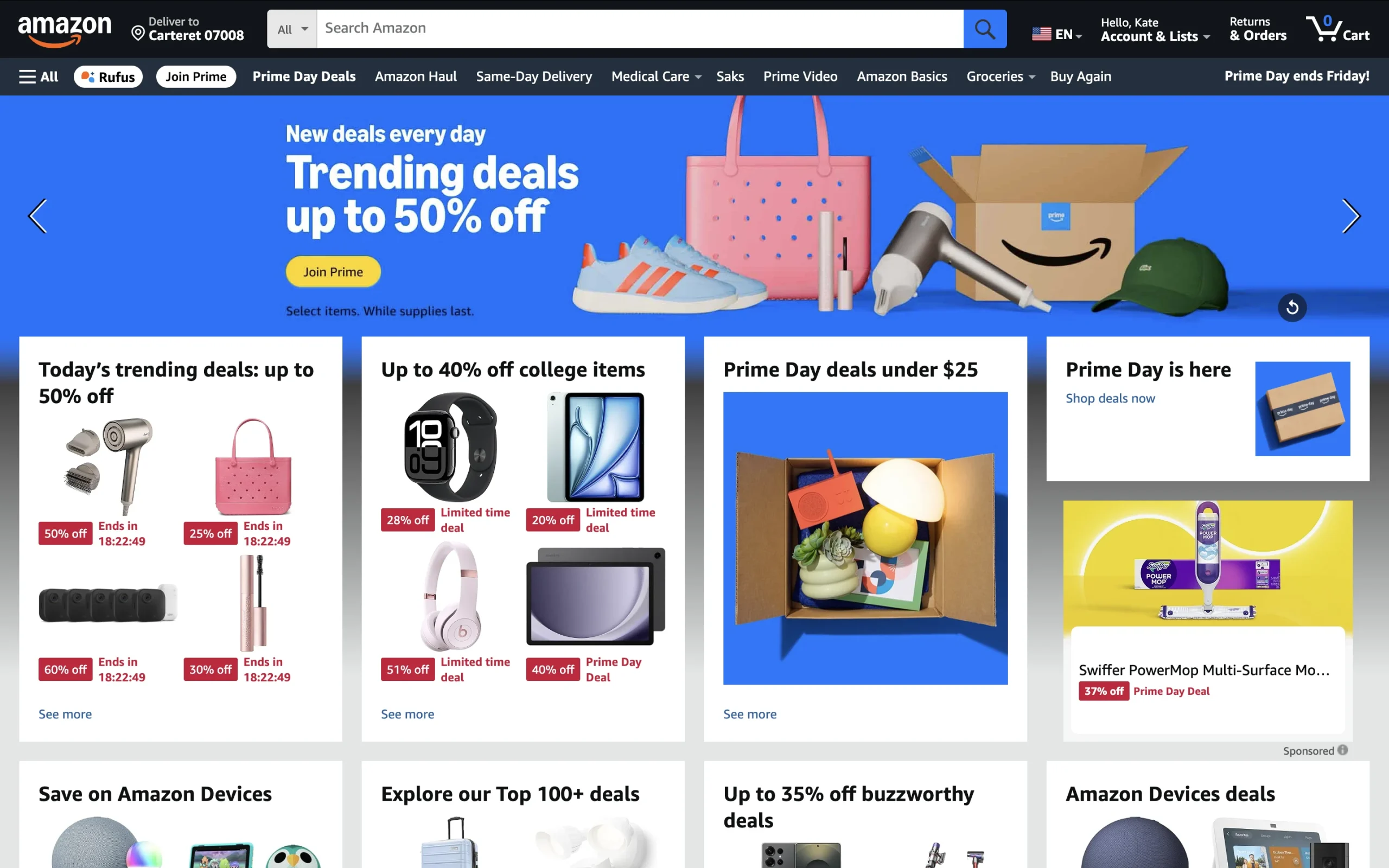Open Rufus assistant
Screen dimensions: 1389x868
108,76
